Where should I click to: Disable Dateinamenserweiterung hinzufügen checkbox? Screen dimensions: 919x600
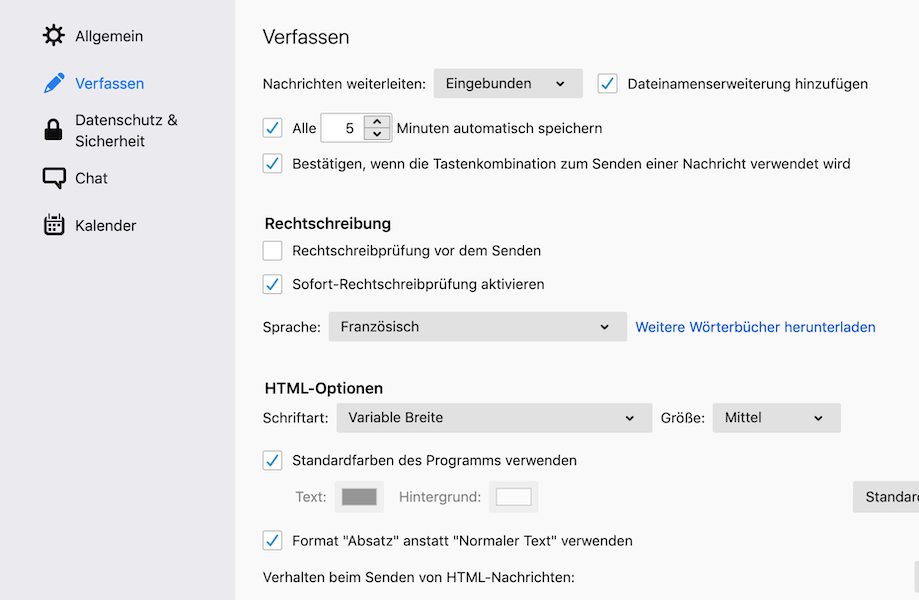(608, 84)
